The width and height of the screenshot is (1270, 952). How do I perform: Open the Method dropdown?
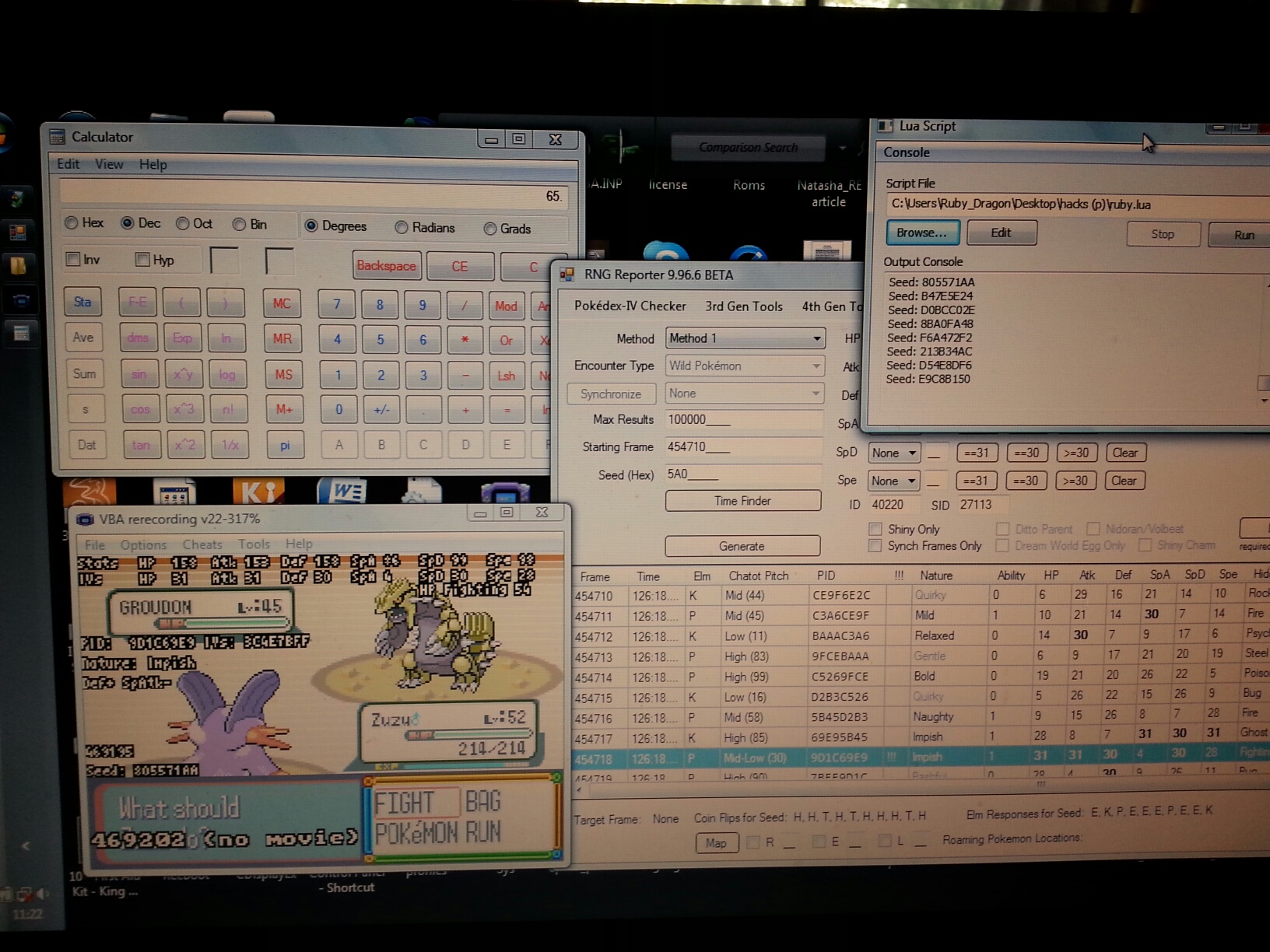pos(745,338)
